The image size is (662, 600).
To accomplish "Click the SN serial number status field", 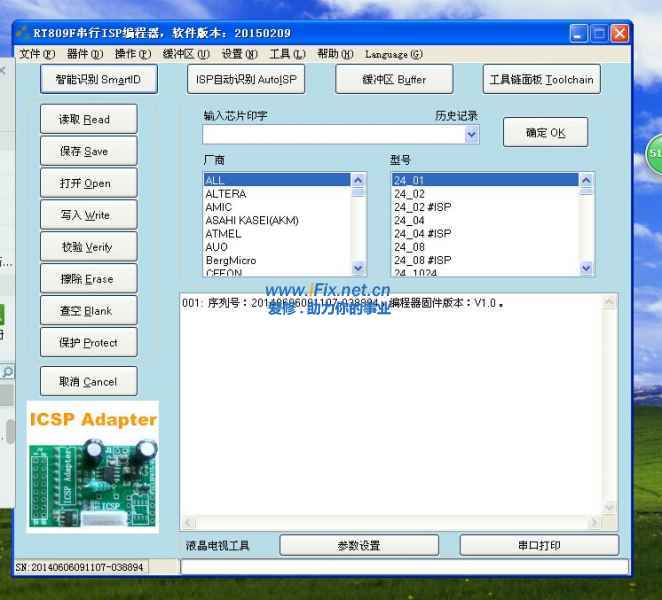I will tap(80, 567).
